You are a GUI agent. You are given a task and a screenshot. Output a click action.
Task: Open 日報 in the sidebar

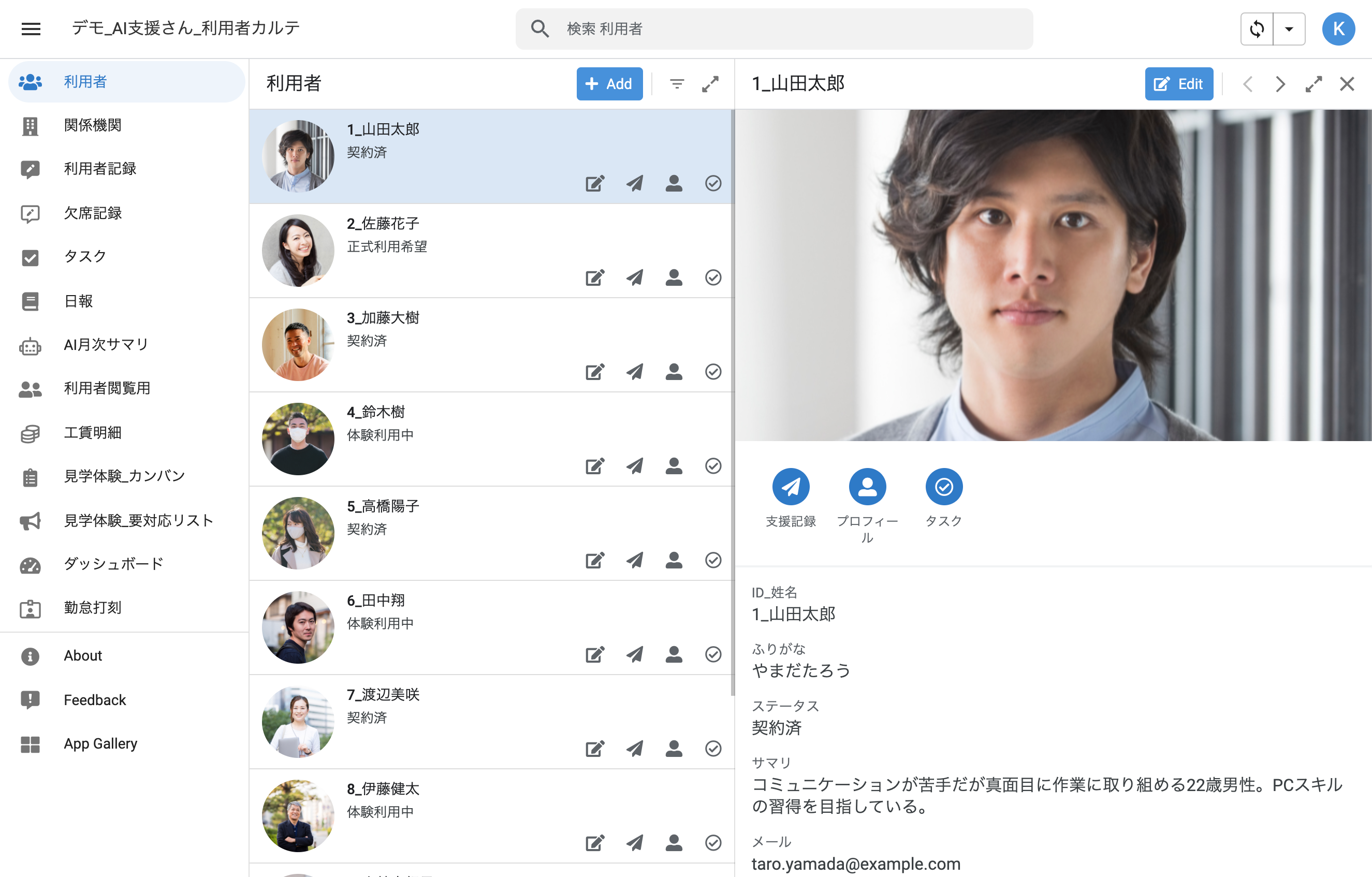(79, 300)
